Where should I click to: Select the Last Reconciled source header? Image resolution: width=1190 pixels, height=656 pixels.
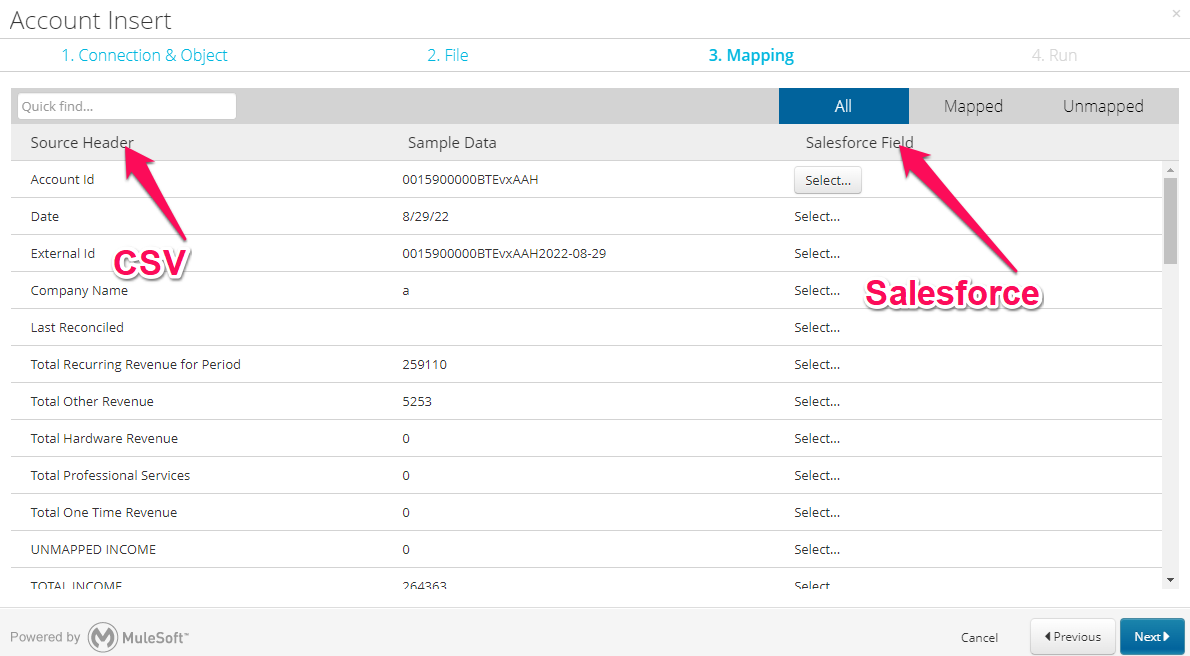(77, 327)
